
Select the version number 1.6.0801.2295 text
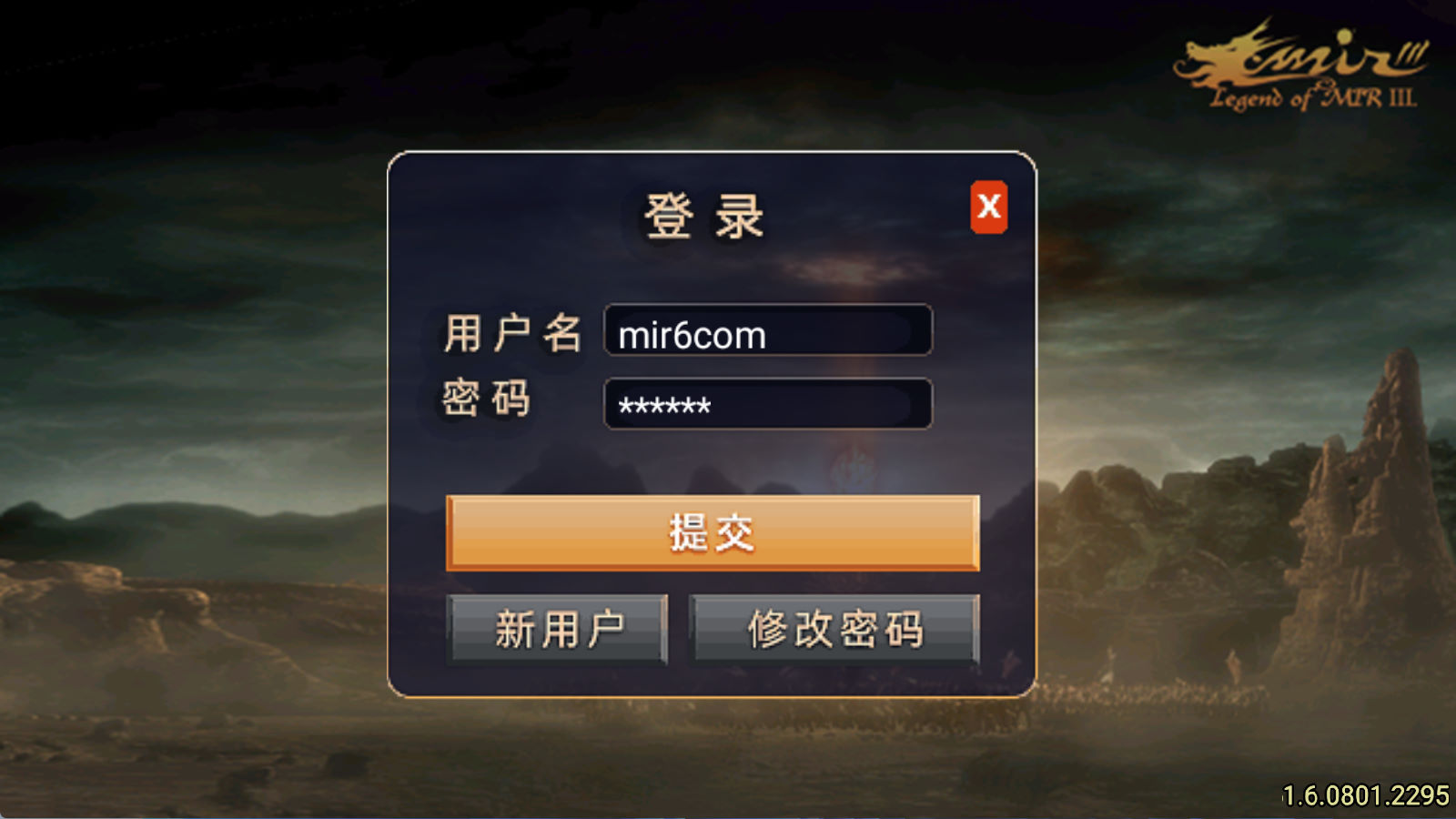coord(1365,795)
